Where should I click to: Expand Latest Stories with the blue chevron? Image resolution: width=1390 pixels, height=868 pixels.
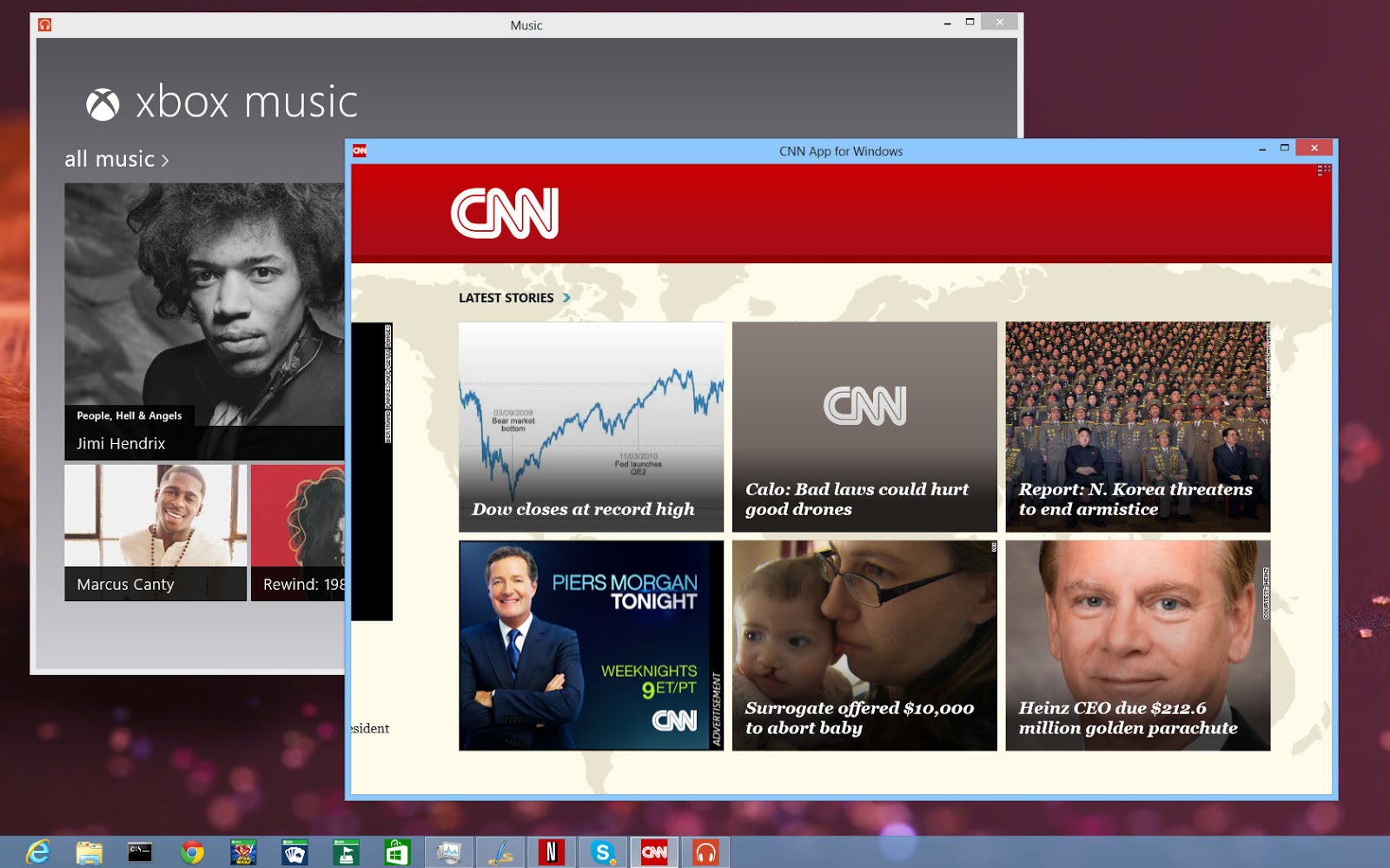566,298
